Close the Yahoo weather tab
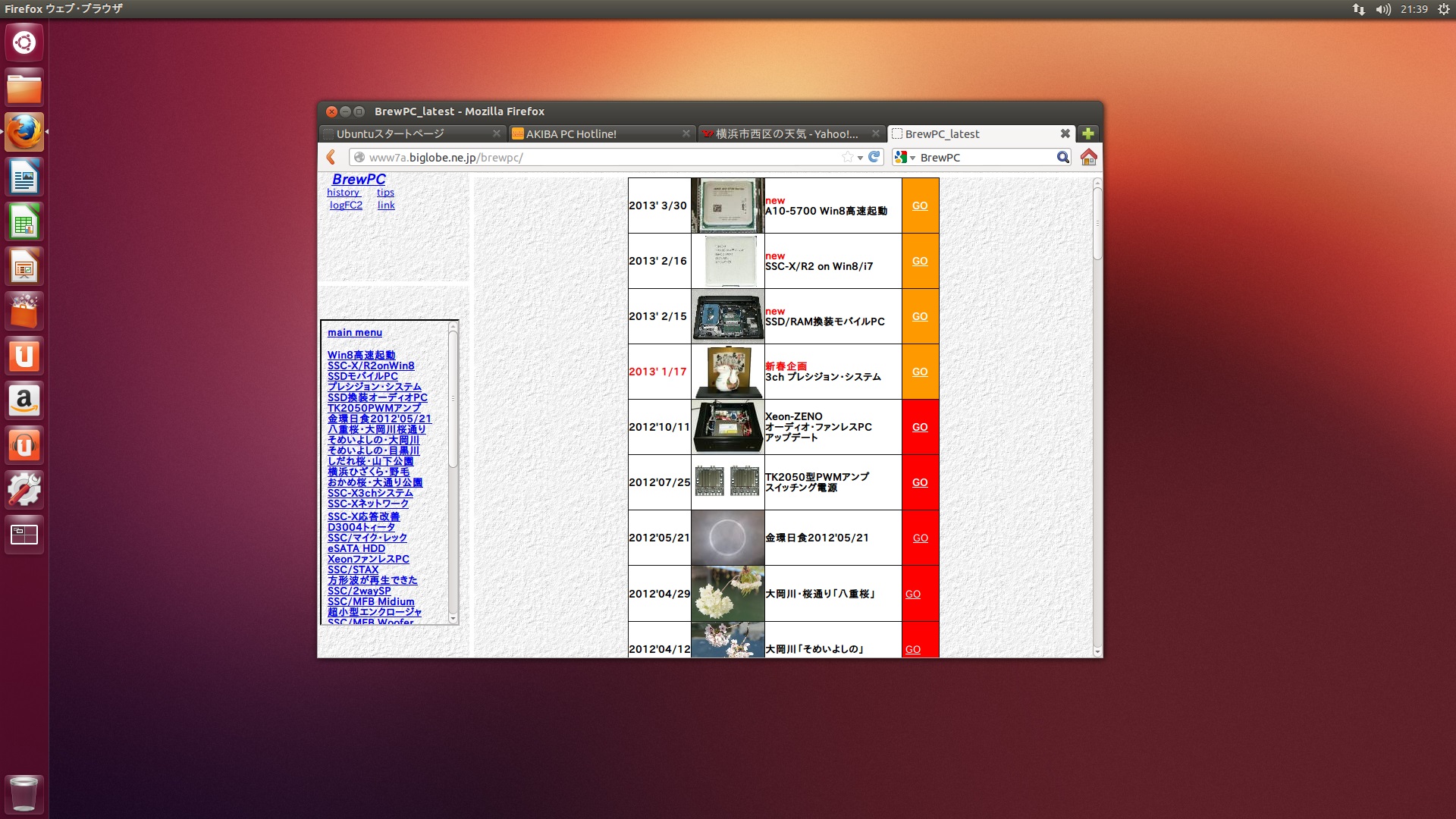Image resolution: width=1456 pixels, height=819 pixels. coord(875,133)
